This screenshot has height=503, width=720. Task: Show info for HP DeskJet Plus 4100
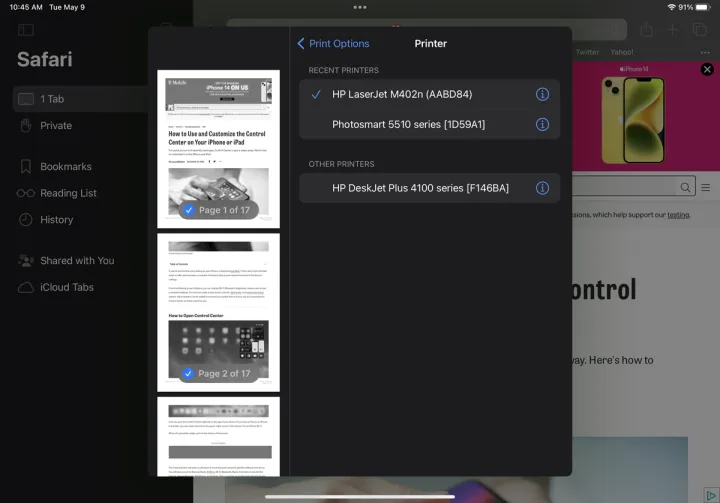coord(542,188)
